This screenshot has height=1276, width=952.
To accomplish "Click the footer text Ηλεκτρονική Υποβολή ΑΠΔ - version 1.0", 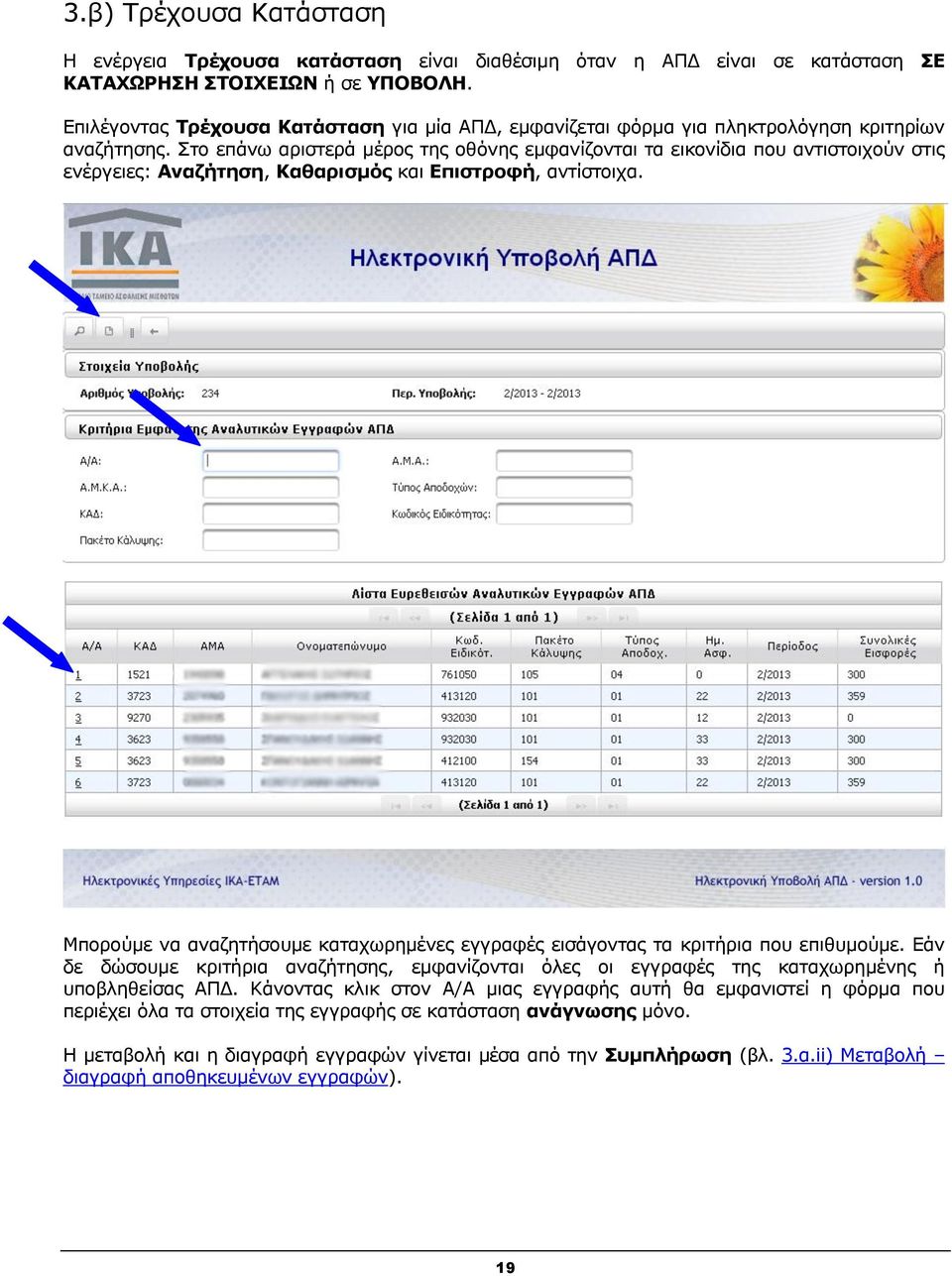I will tap(808, 880).
